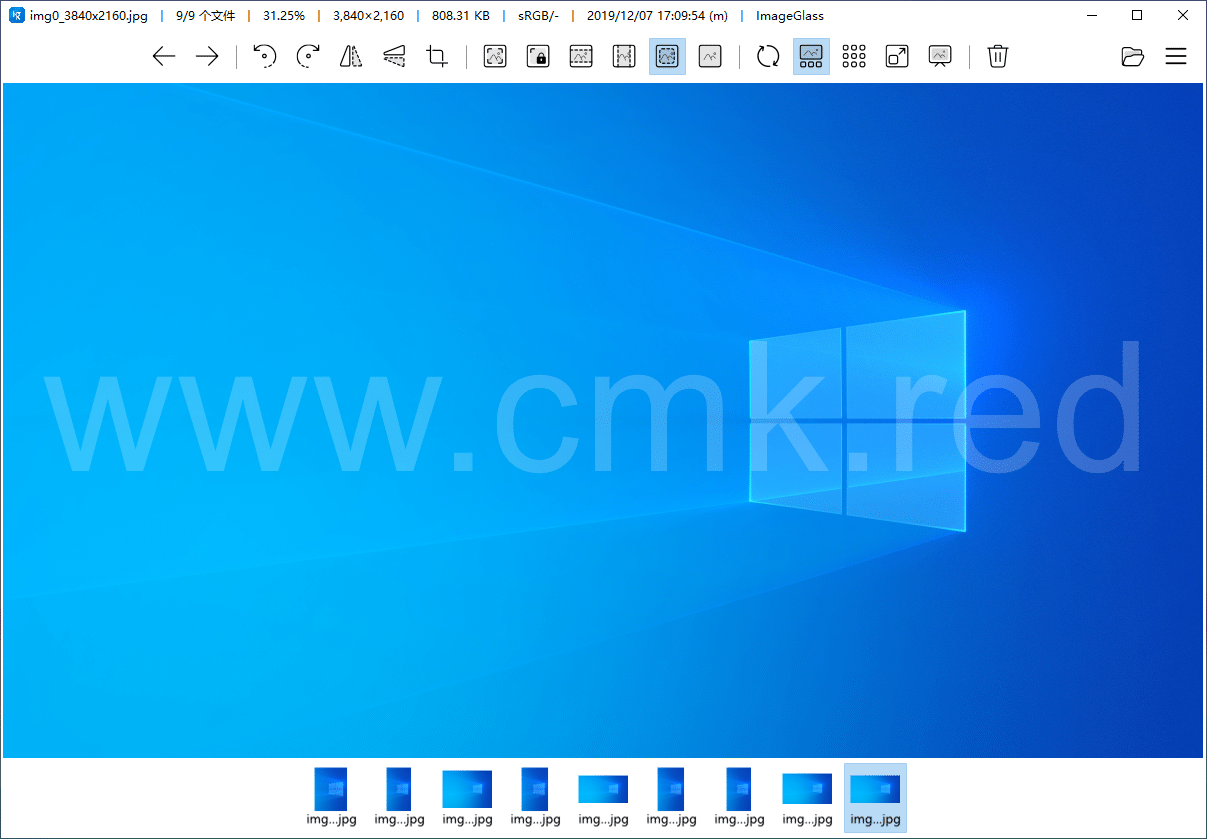1207x839 pixels.
Task: Toggle lock zoom ratio
Action: (538, 57)
